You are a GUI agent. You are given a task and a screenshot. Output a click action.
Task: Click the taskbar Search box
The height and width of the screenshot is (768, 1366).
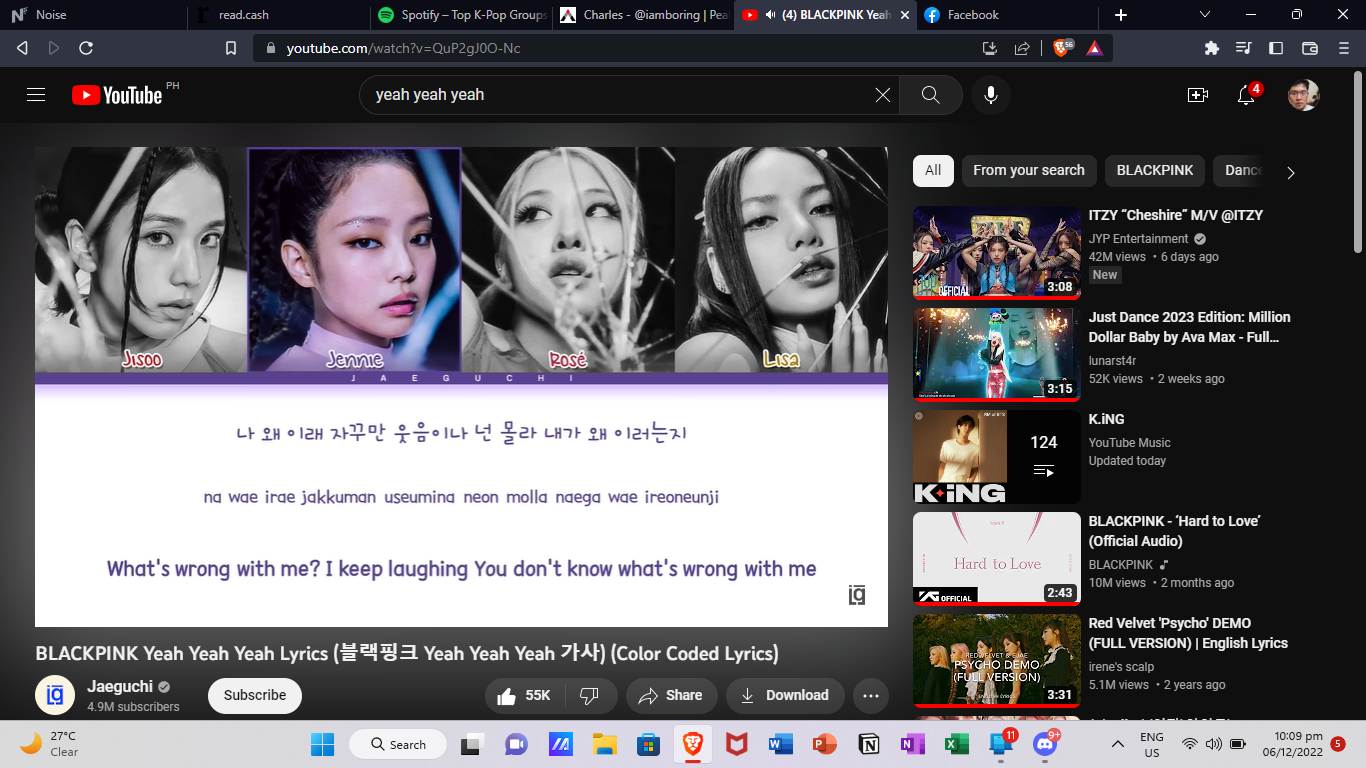[398, 744]
